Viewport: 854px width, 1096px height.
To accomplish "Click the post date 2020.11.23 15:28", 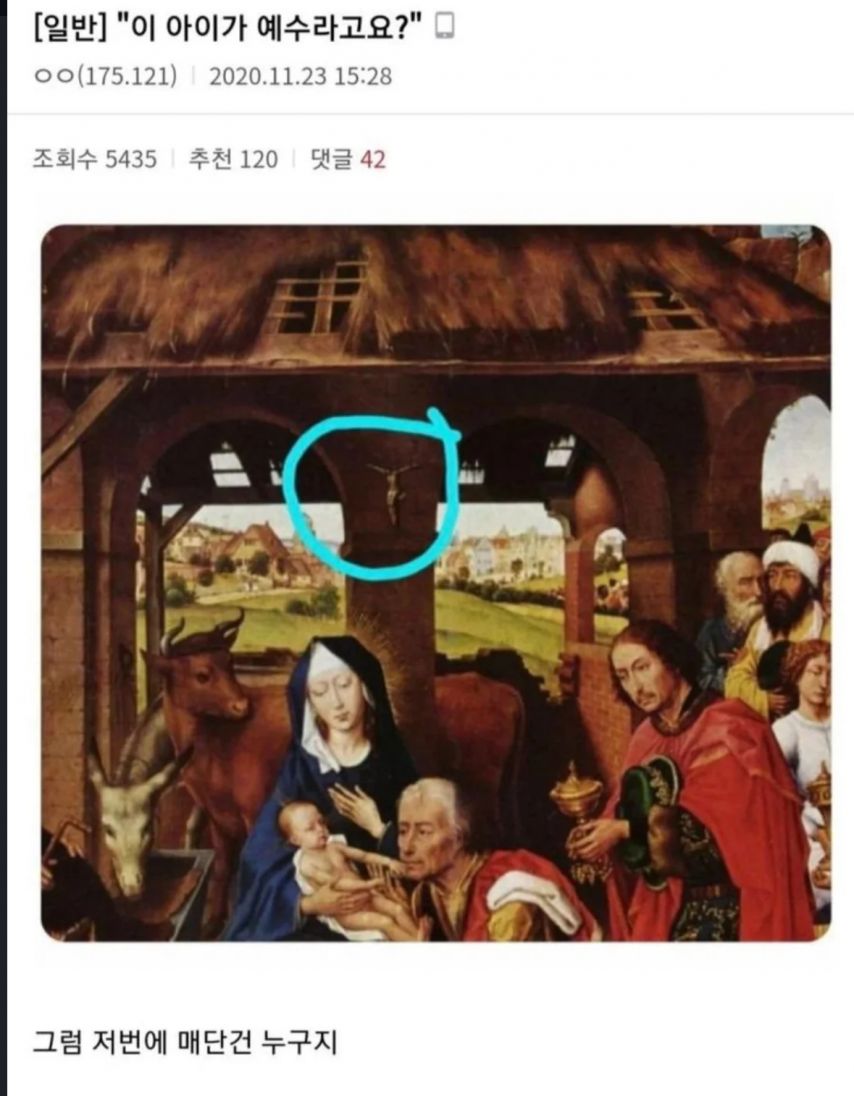I will (x=301, y=75).
